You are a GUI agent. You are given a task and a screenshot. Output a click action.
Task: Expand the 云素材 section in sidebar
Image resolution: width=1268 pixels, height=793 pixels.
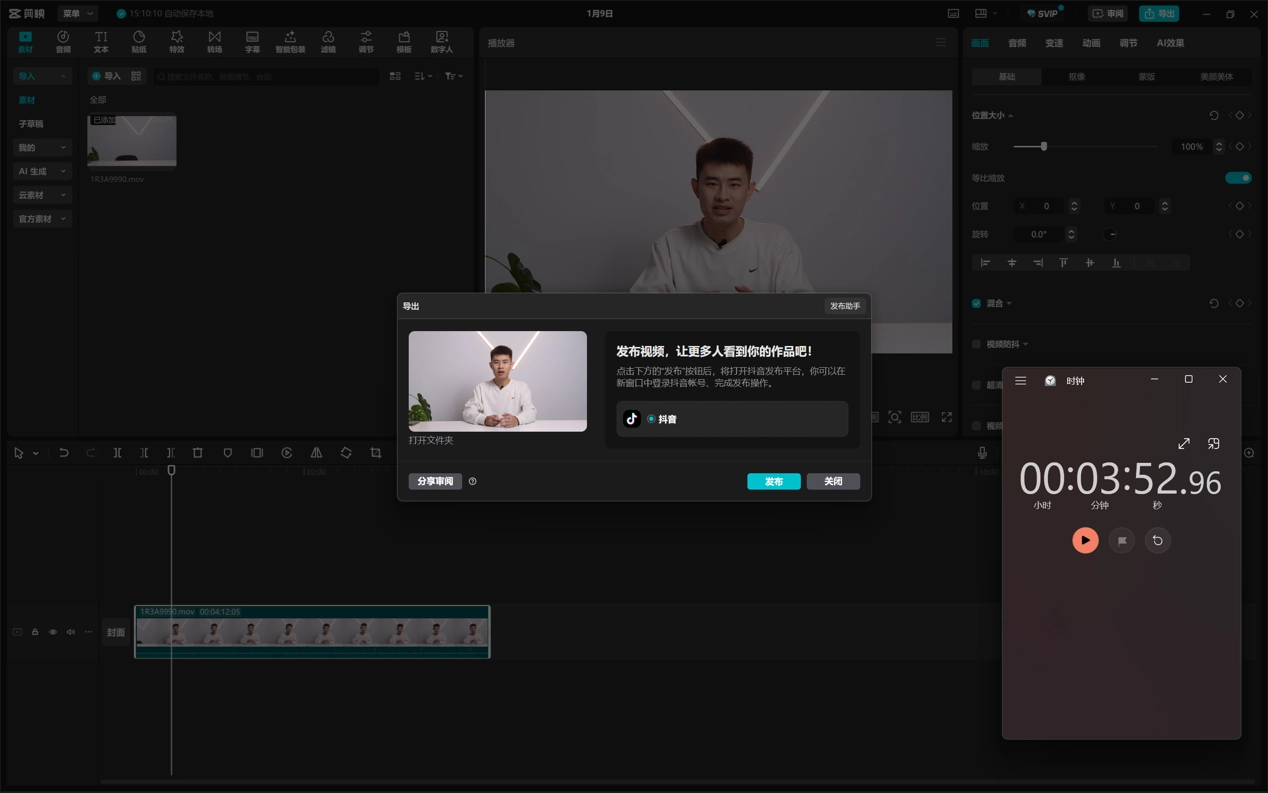coord(42,195)
